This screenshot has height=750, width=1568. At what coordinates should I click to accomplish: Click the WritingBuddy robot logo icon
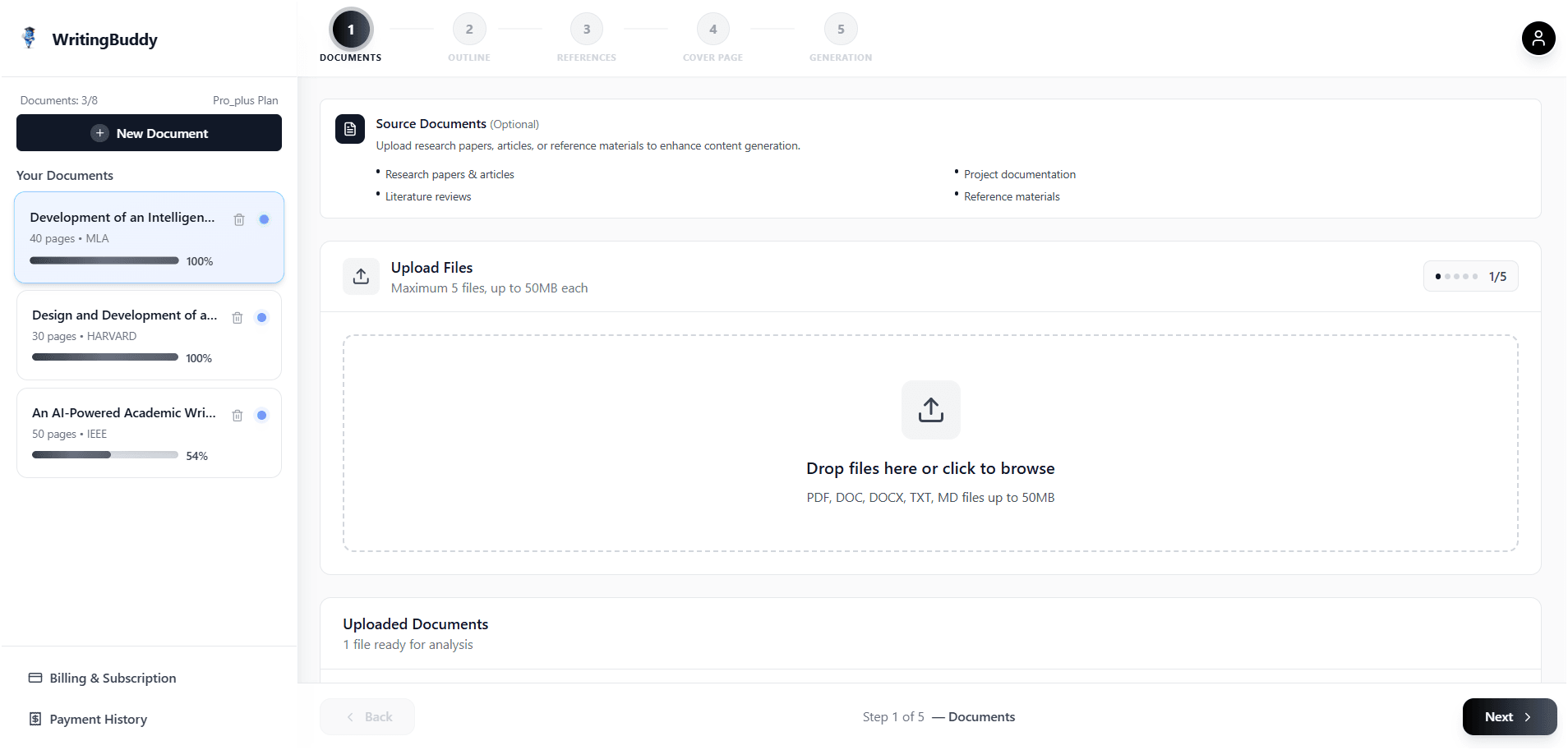[x=28, y=38]
